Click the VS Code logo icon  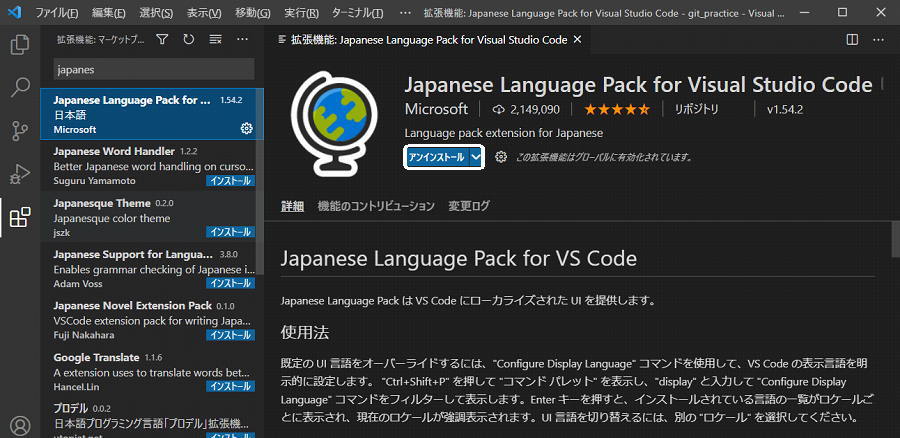click(14, 12)
